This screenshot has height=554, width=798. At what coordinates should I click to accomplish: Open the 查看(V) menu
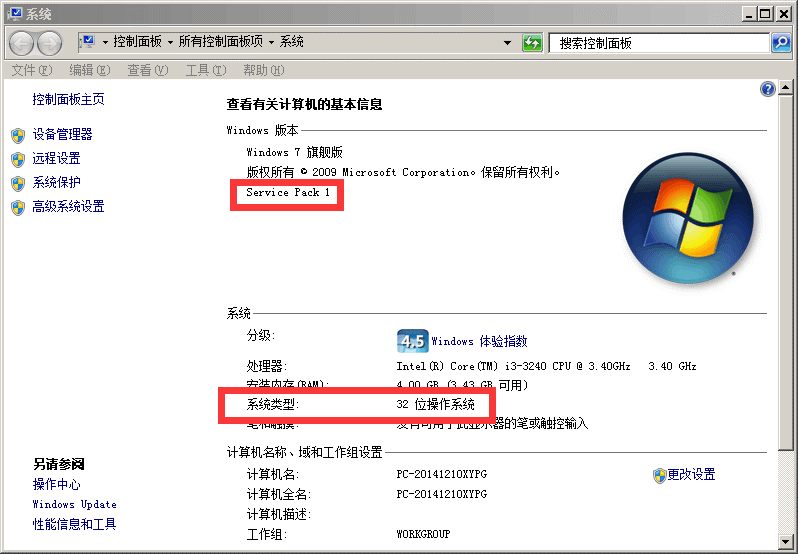(148, 70)
